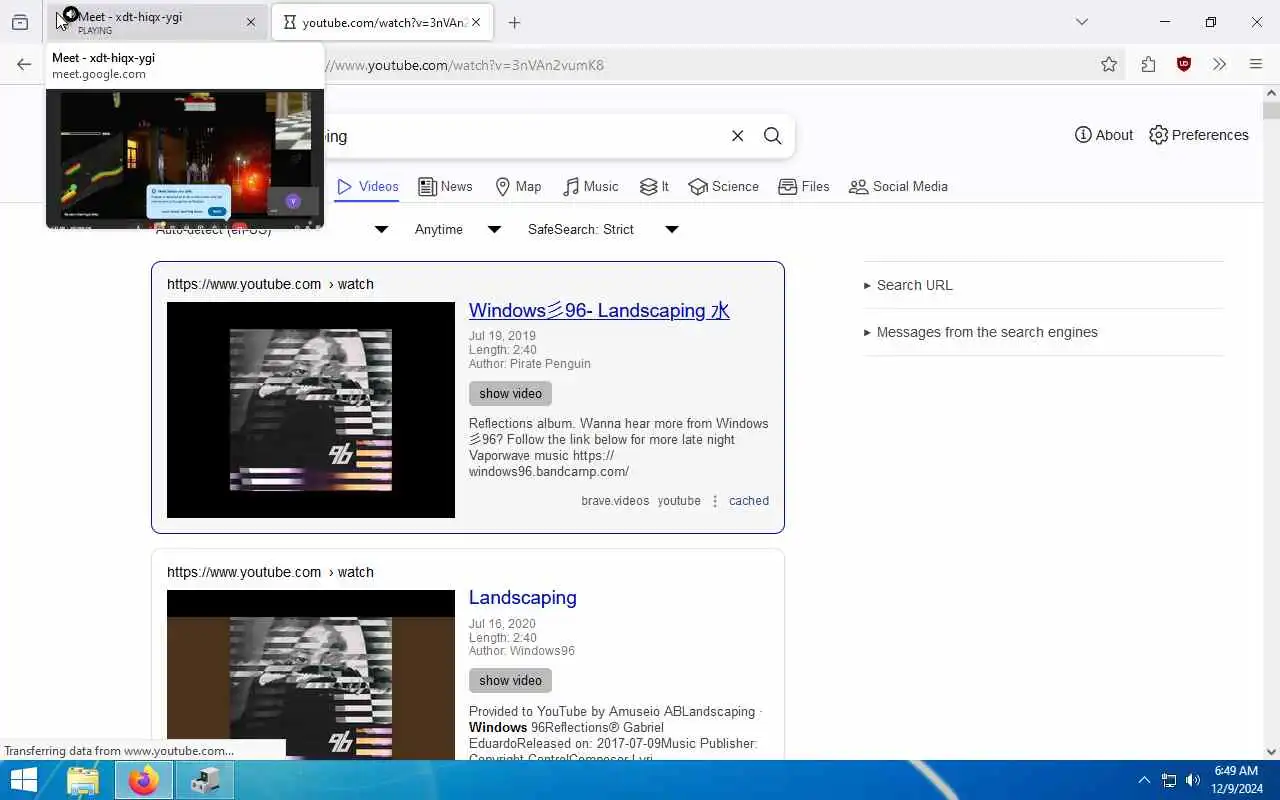1280x800 pixels.
Task: Open the list all tabs button
Action: coord(1081,22)
